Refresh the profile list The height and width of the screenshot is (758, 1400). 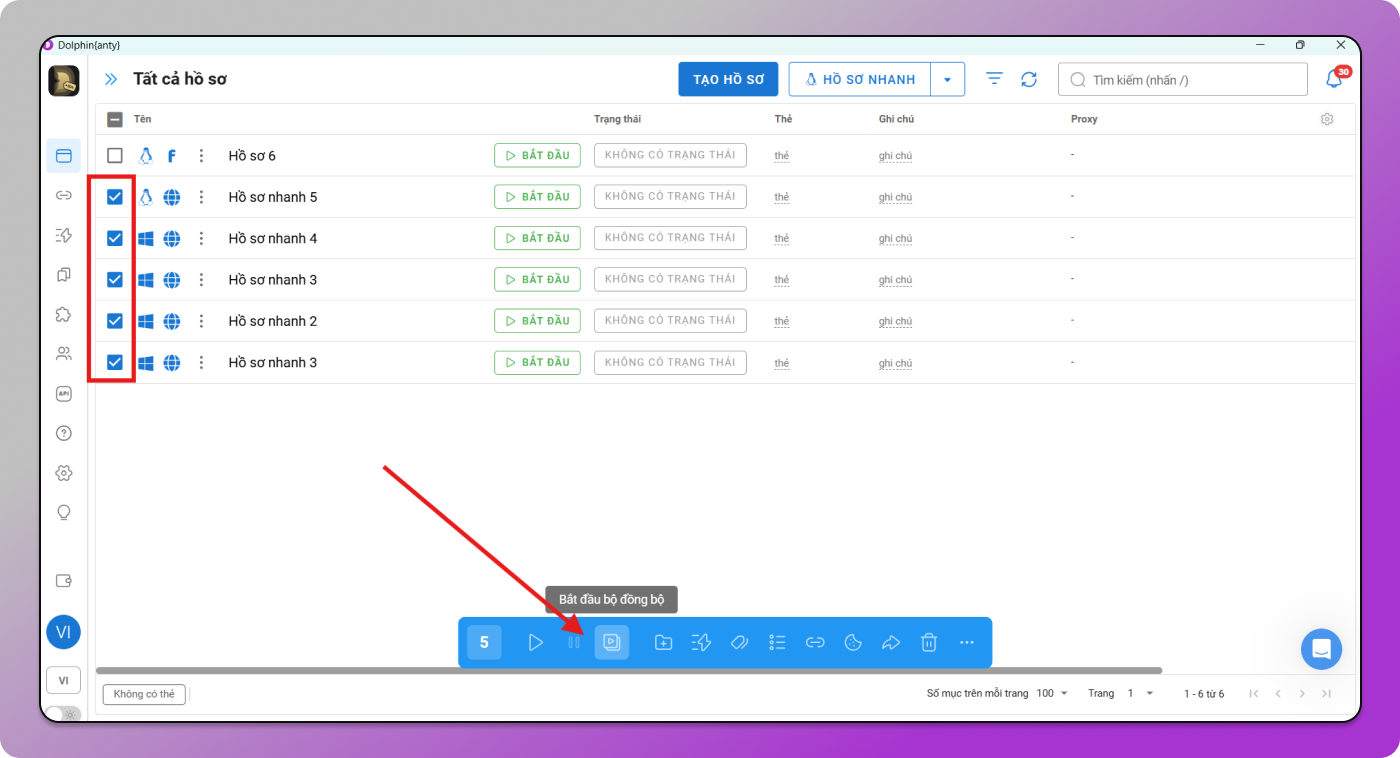1029,79
